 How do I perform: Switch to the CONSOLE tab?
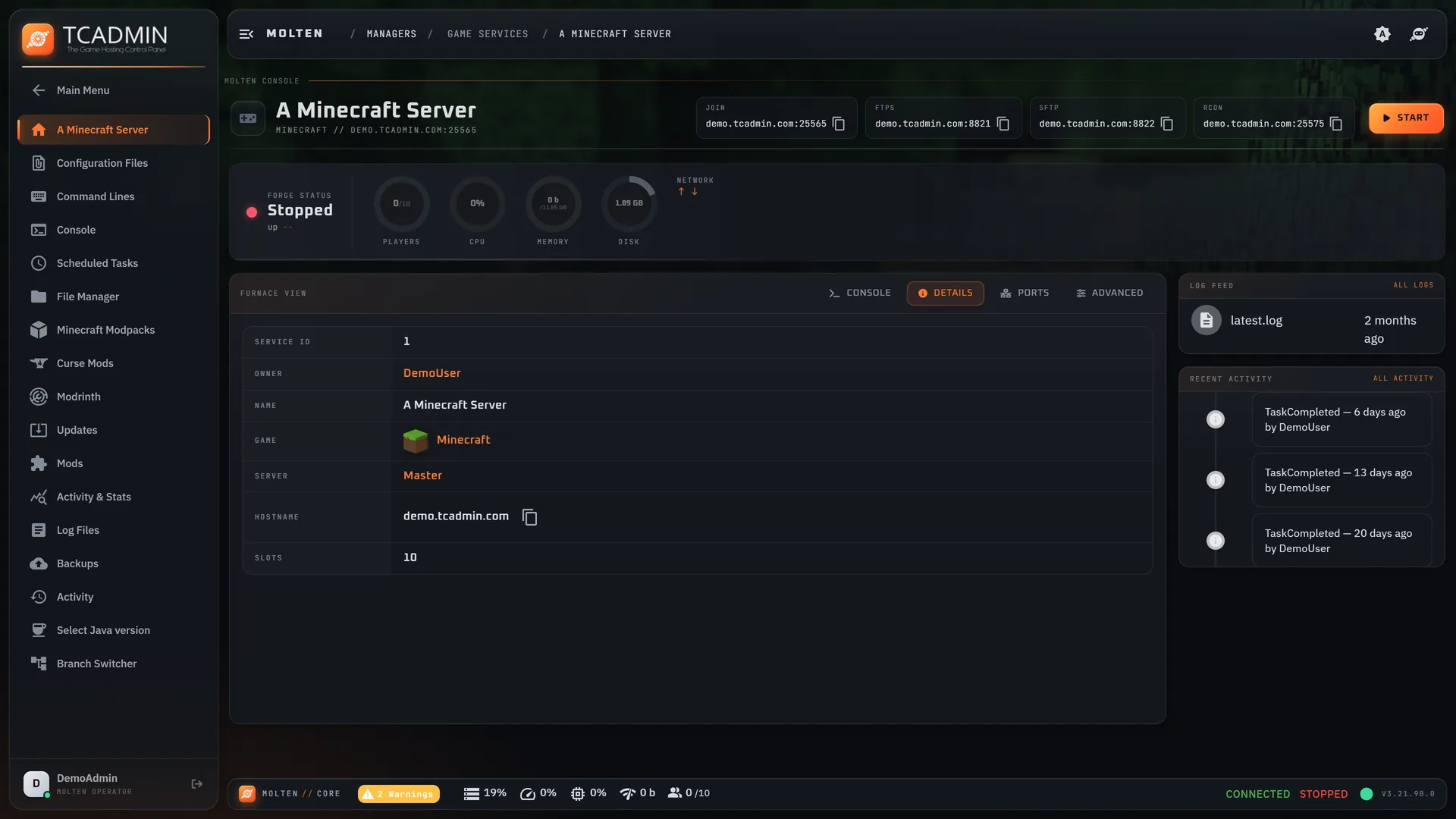(x=860, y=293)
